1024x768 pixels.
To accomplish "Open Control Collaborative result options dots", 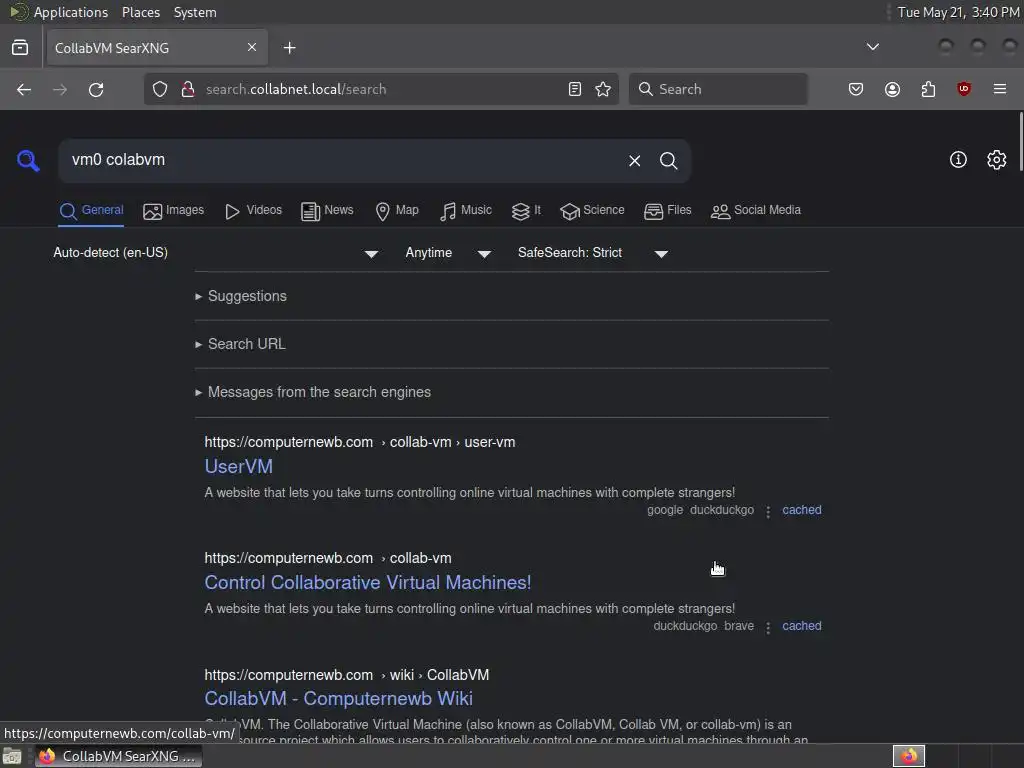I will click(x=768, y=627).
